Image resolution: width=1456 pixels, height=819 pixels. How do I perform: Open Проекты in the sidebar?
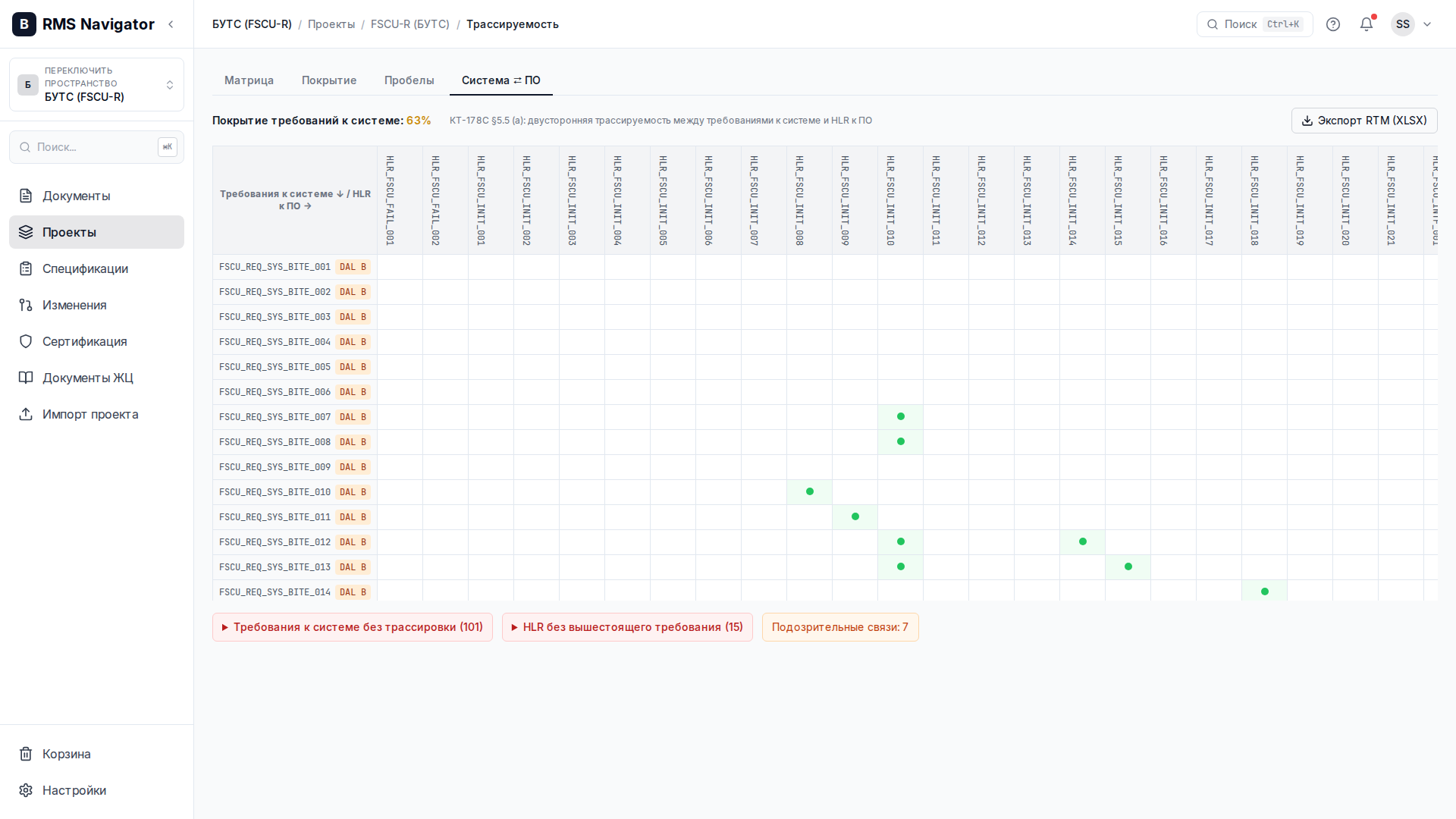click(x=96, y=232)
